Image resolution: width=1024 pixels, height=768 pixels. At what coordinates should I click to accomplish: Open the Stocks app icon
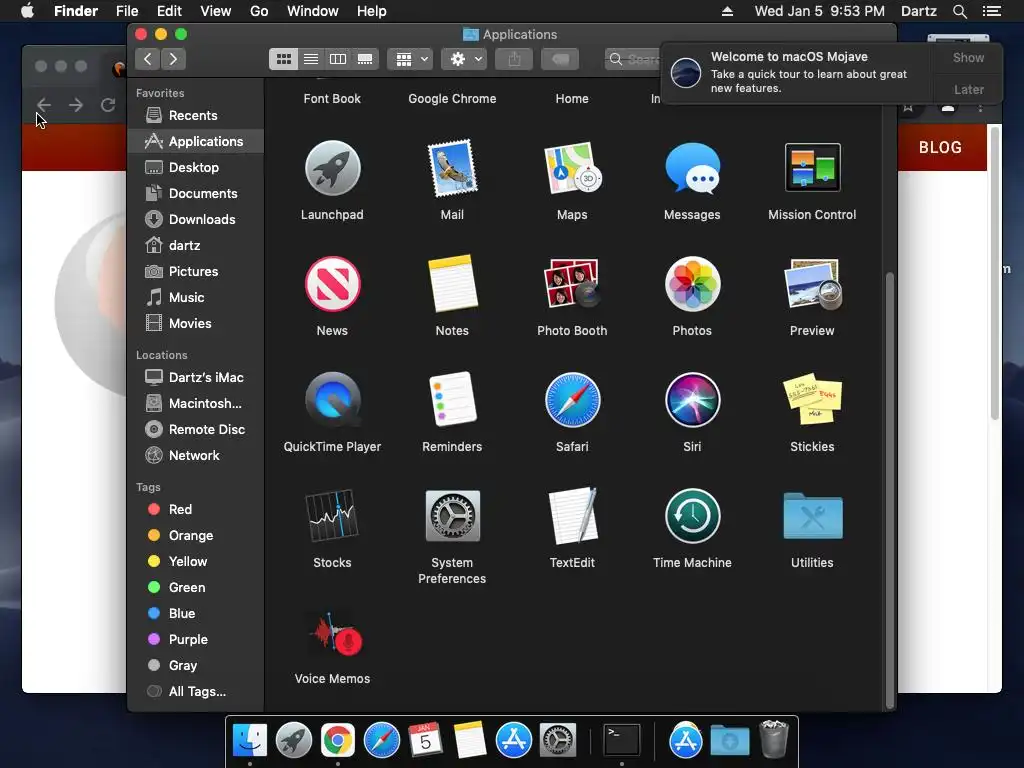pos(332,515)
